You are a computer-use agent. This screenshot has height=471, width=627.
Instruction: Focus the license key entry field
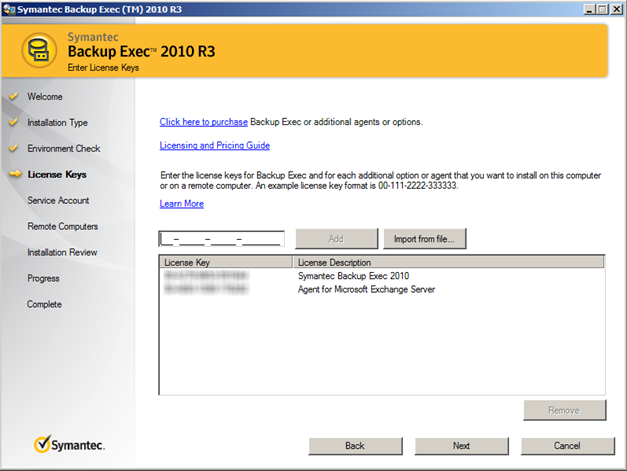(x=222, y=239)
